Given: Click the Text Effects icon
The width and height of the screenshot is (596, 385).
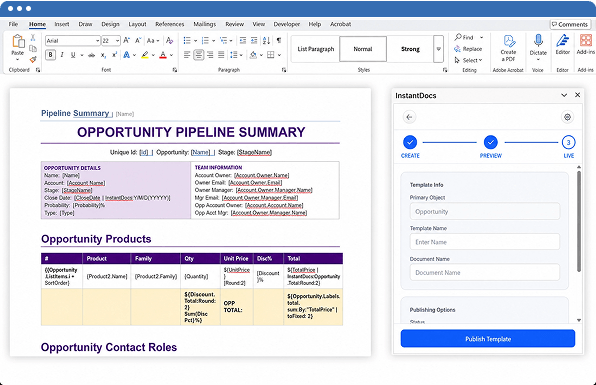Looking at the screenshot, I should point(127,55).
